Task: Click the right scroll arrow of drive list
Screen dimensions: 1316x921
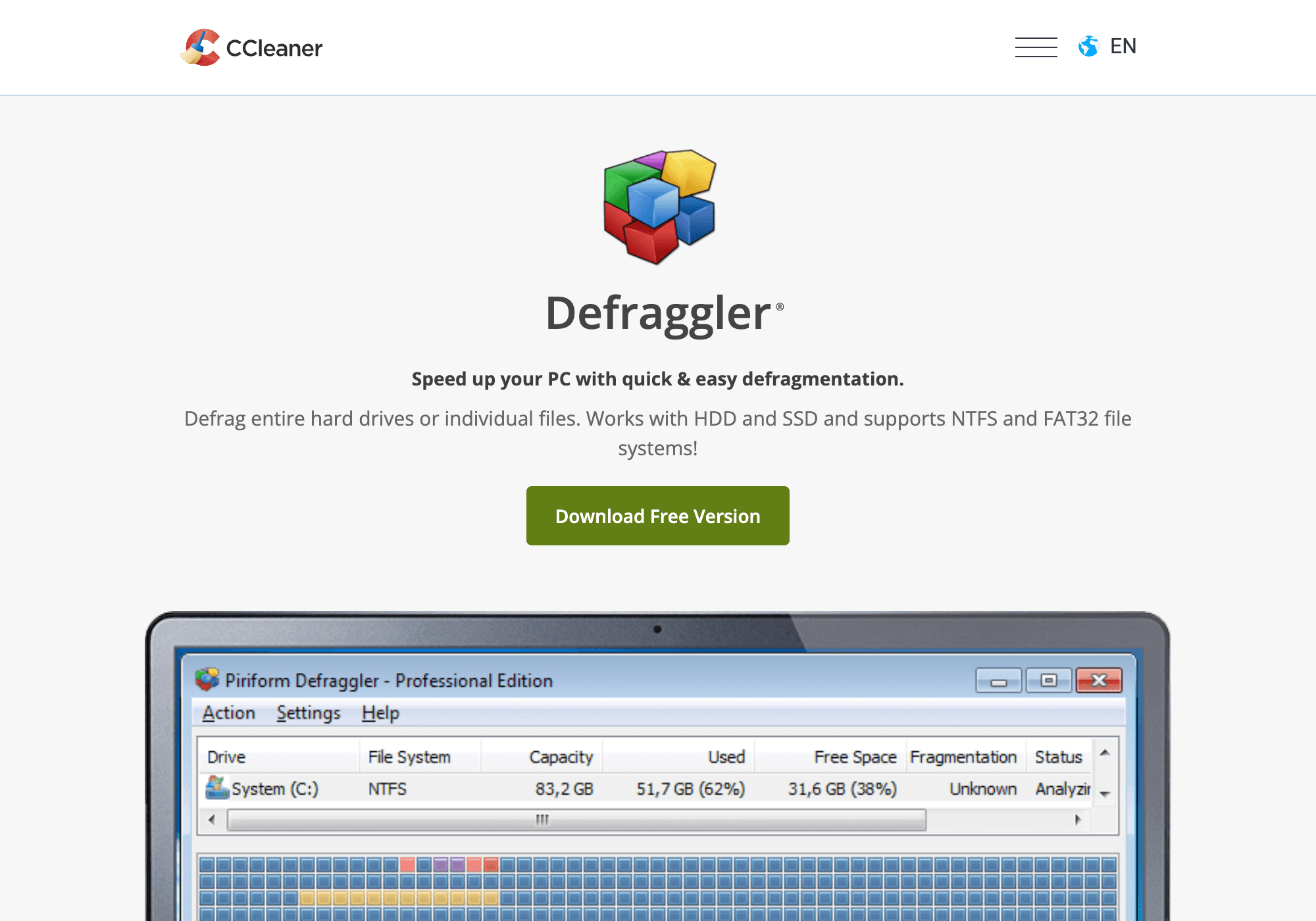Action: pos(1078,820)
